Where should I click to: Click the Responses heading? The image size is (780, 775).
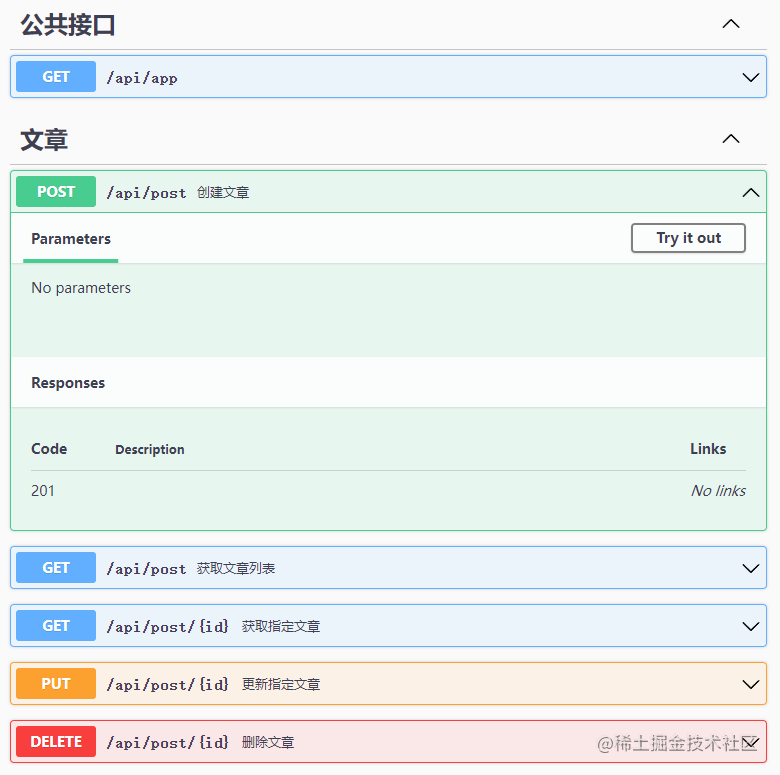click(68, 383)
